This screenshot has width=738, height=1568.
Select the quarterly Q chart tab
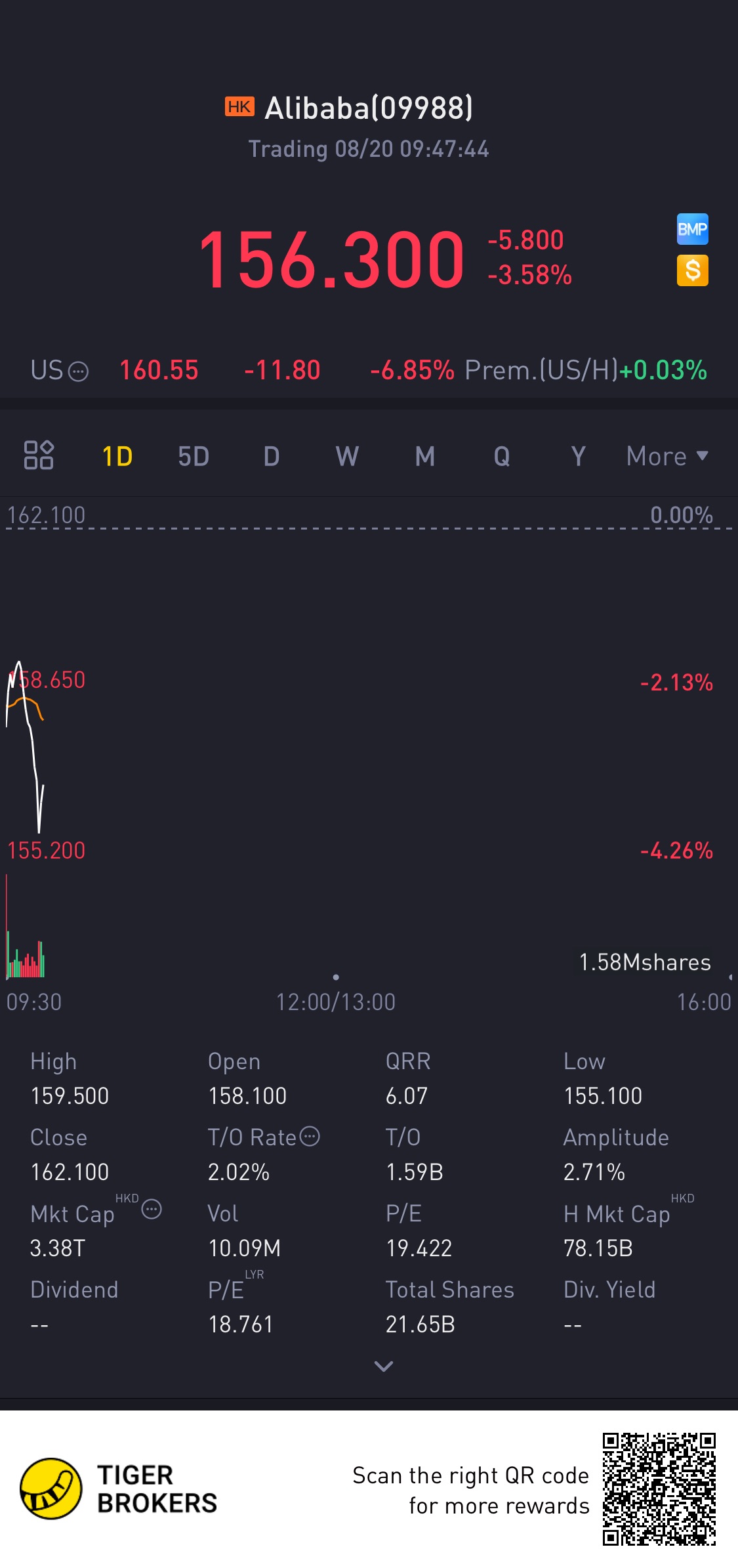pos(502,456)
